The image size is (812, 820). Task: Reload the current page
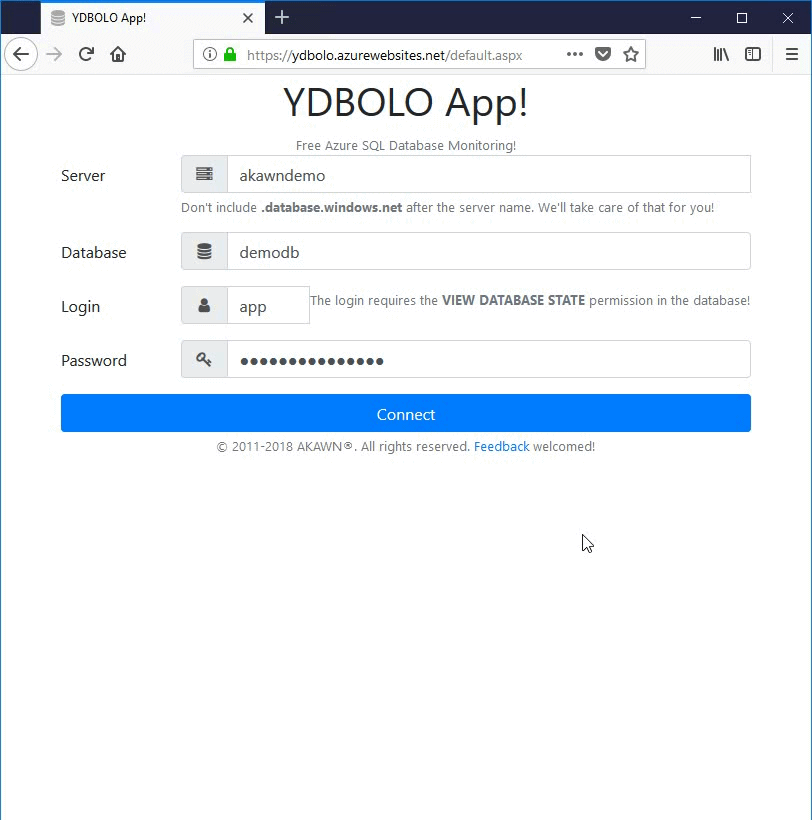click(86, 54)
